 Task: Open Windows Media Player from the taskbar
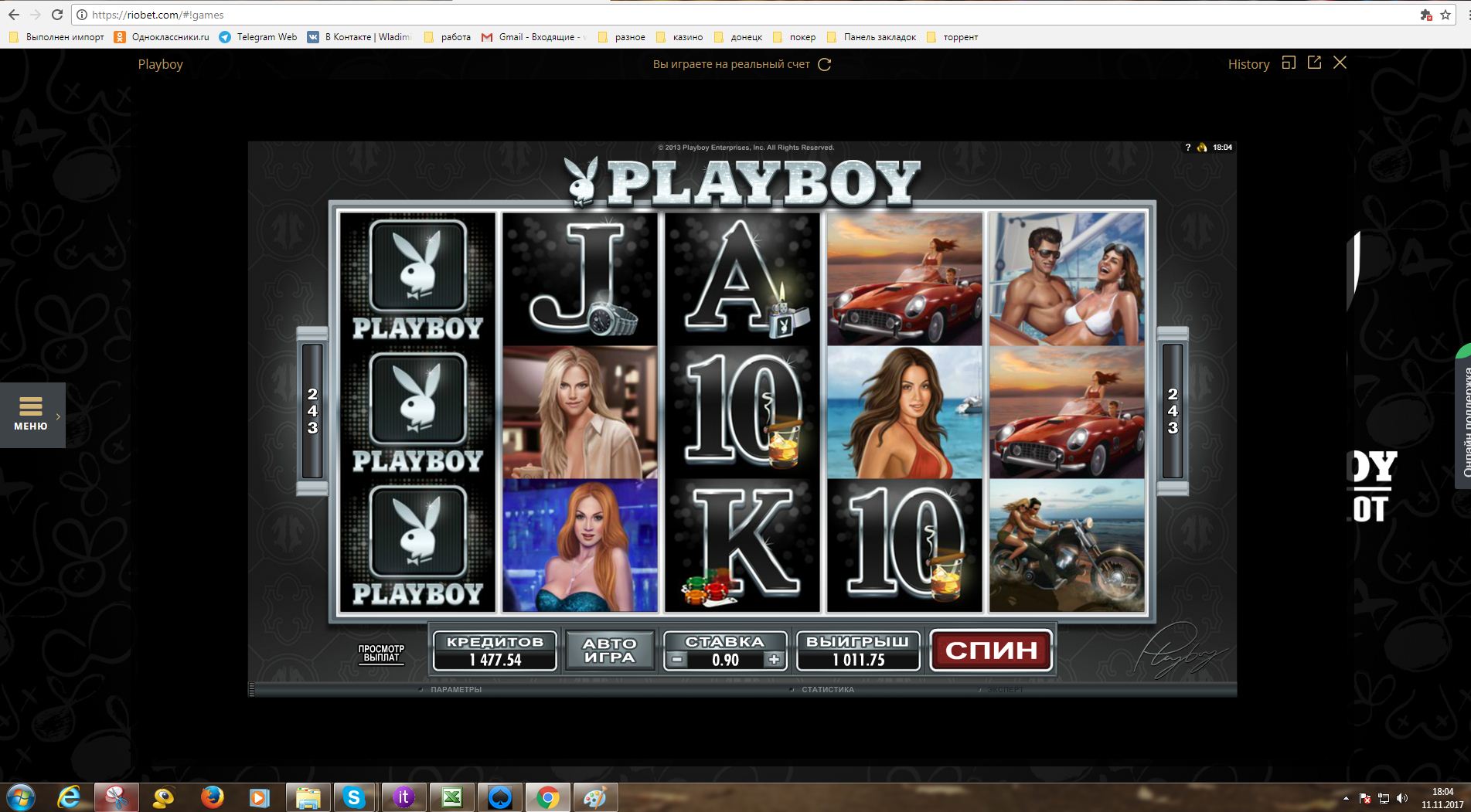click(260, 797)
